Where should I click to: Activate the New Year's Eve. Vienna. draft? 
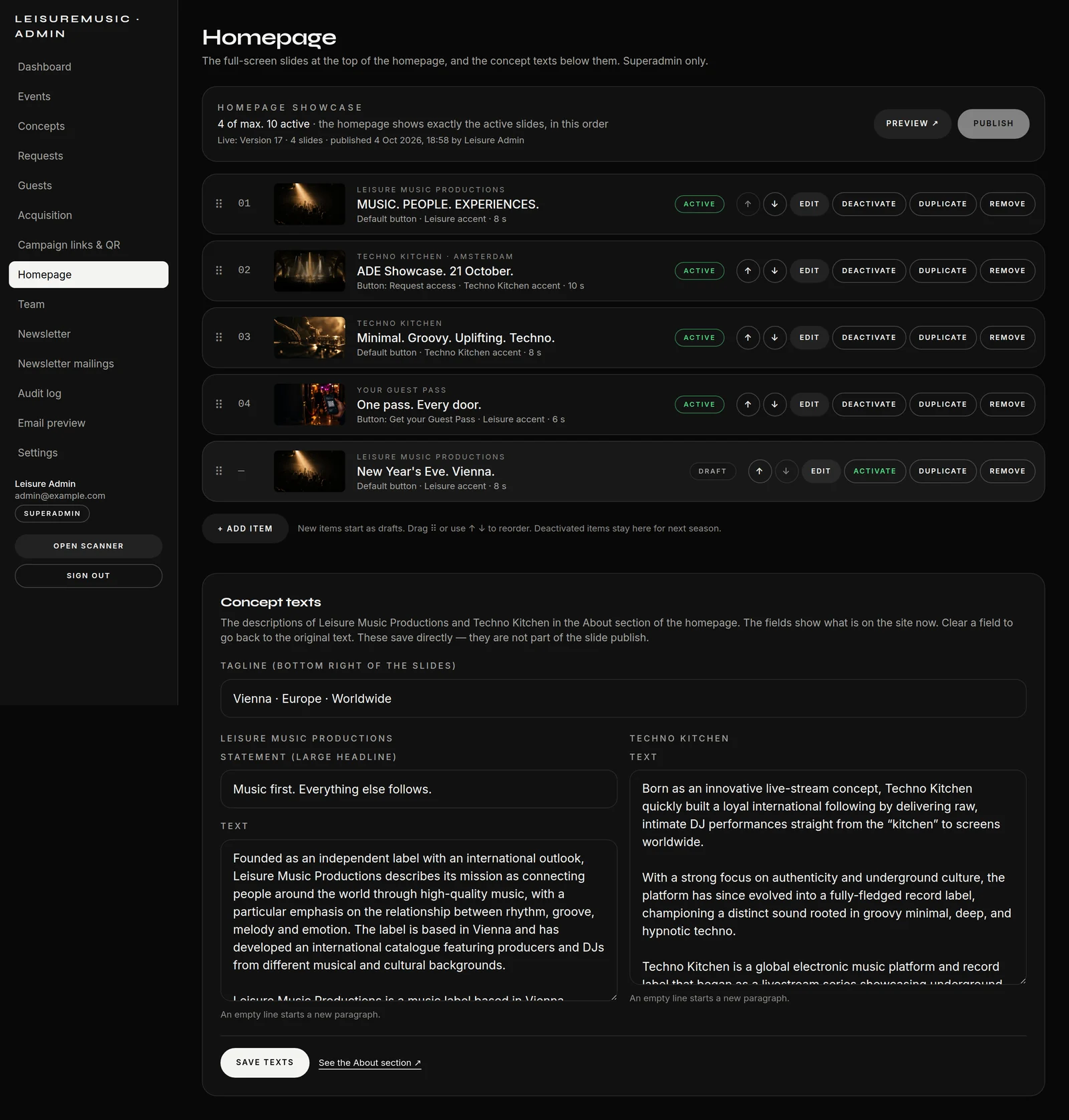875,471
